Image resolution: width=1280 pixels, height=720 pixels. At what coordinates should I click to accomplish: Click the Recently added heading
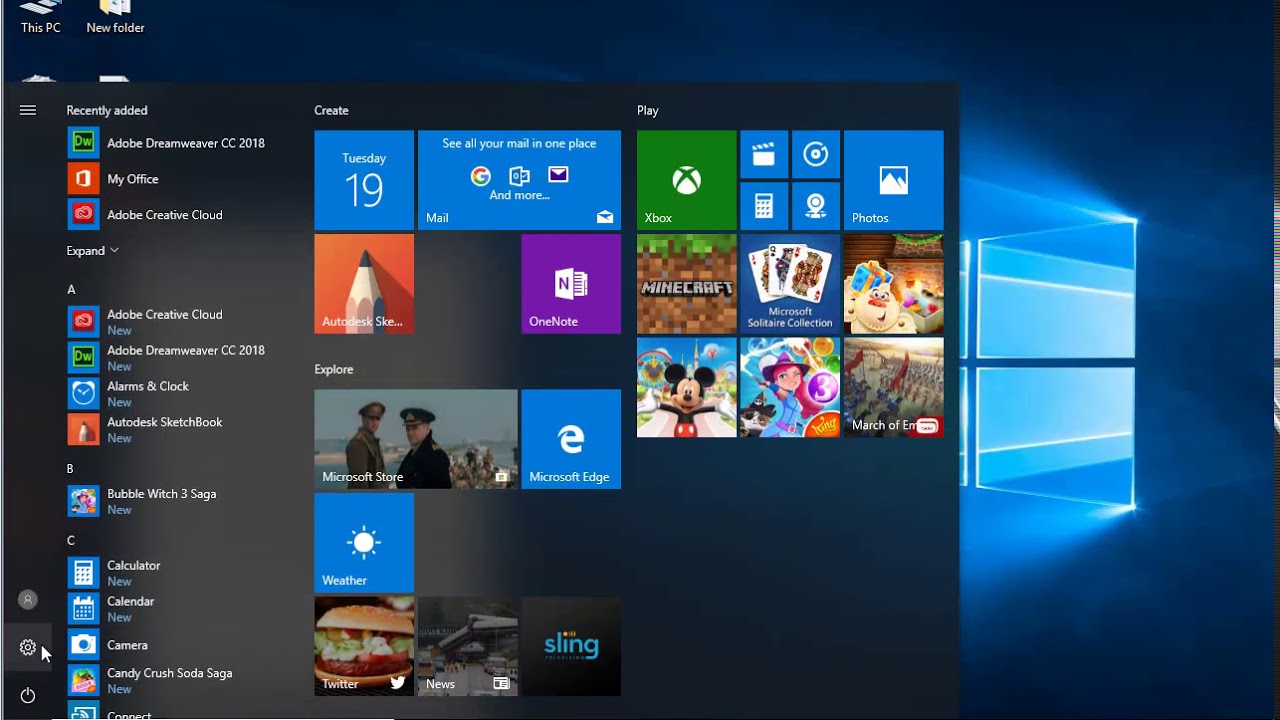(x=107, y=110)
